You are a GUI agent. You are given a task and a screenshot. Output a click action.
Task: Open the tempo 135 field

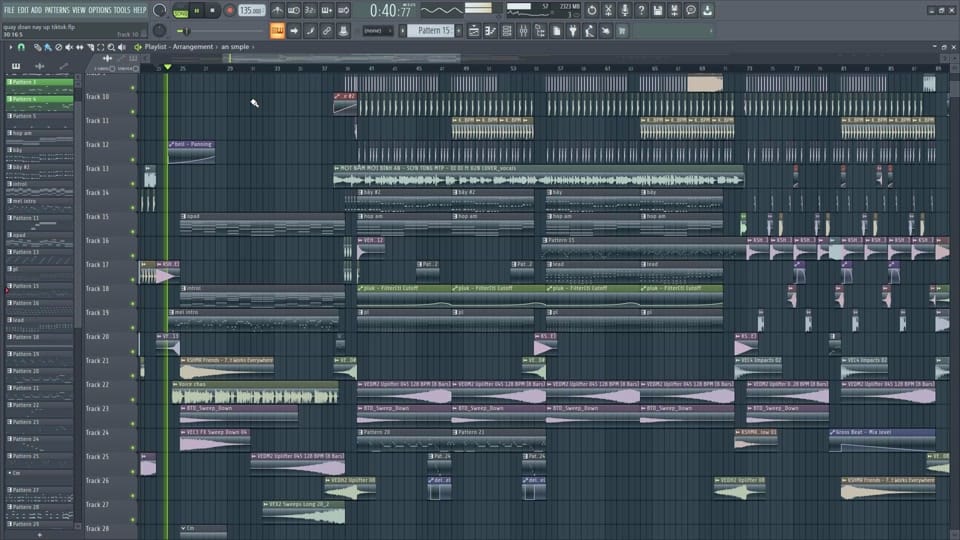pos(251,10)
